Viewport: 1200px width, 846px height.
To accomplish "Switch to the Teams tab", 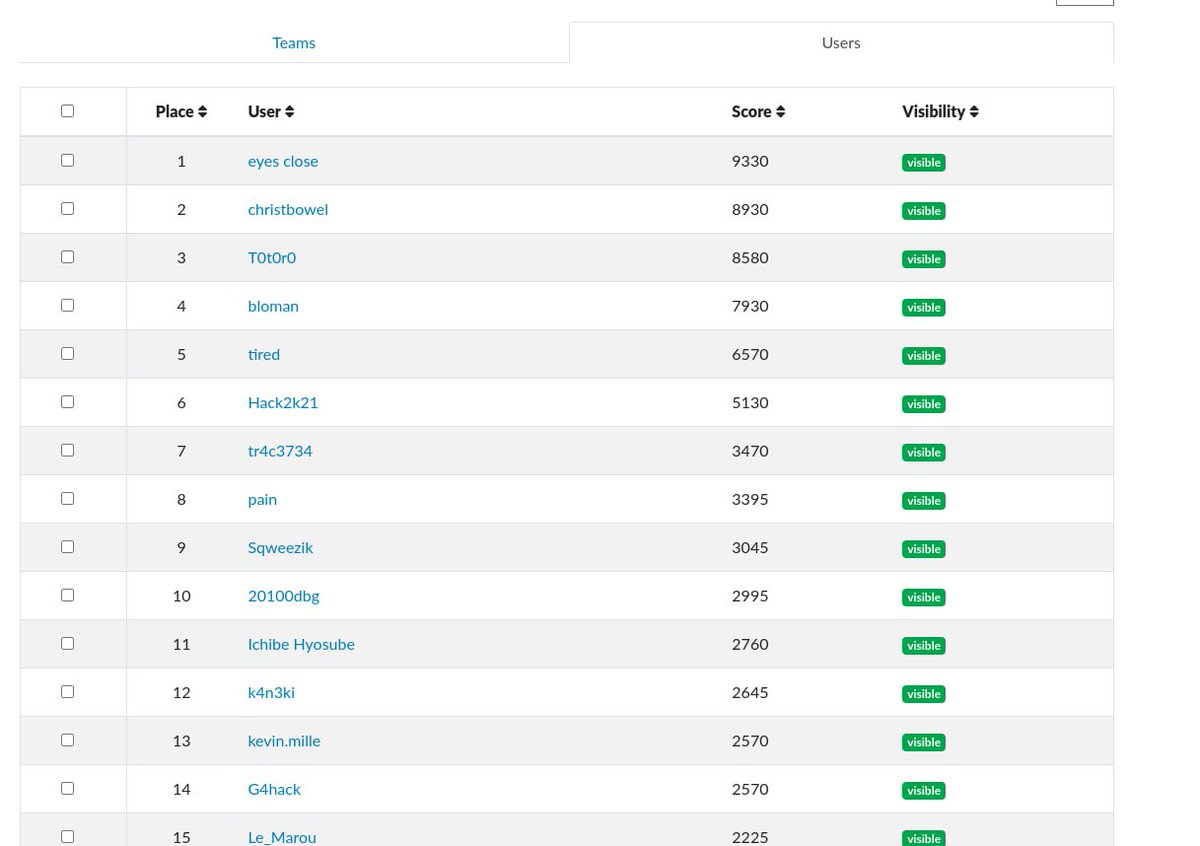I will coord(293,42).
